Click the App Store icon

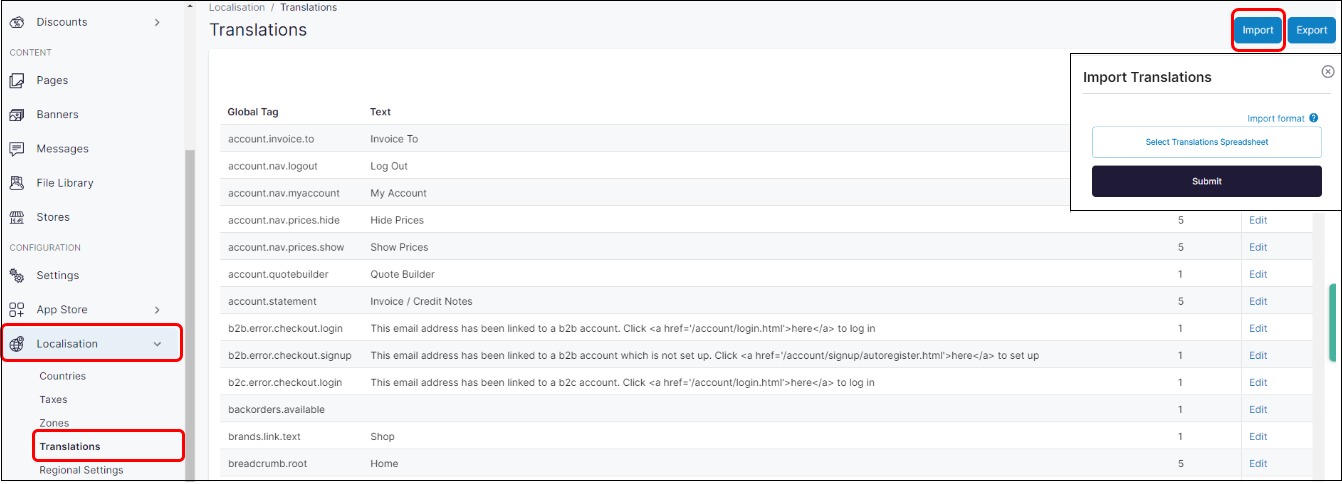(16, 310)
